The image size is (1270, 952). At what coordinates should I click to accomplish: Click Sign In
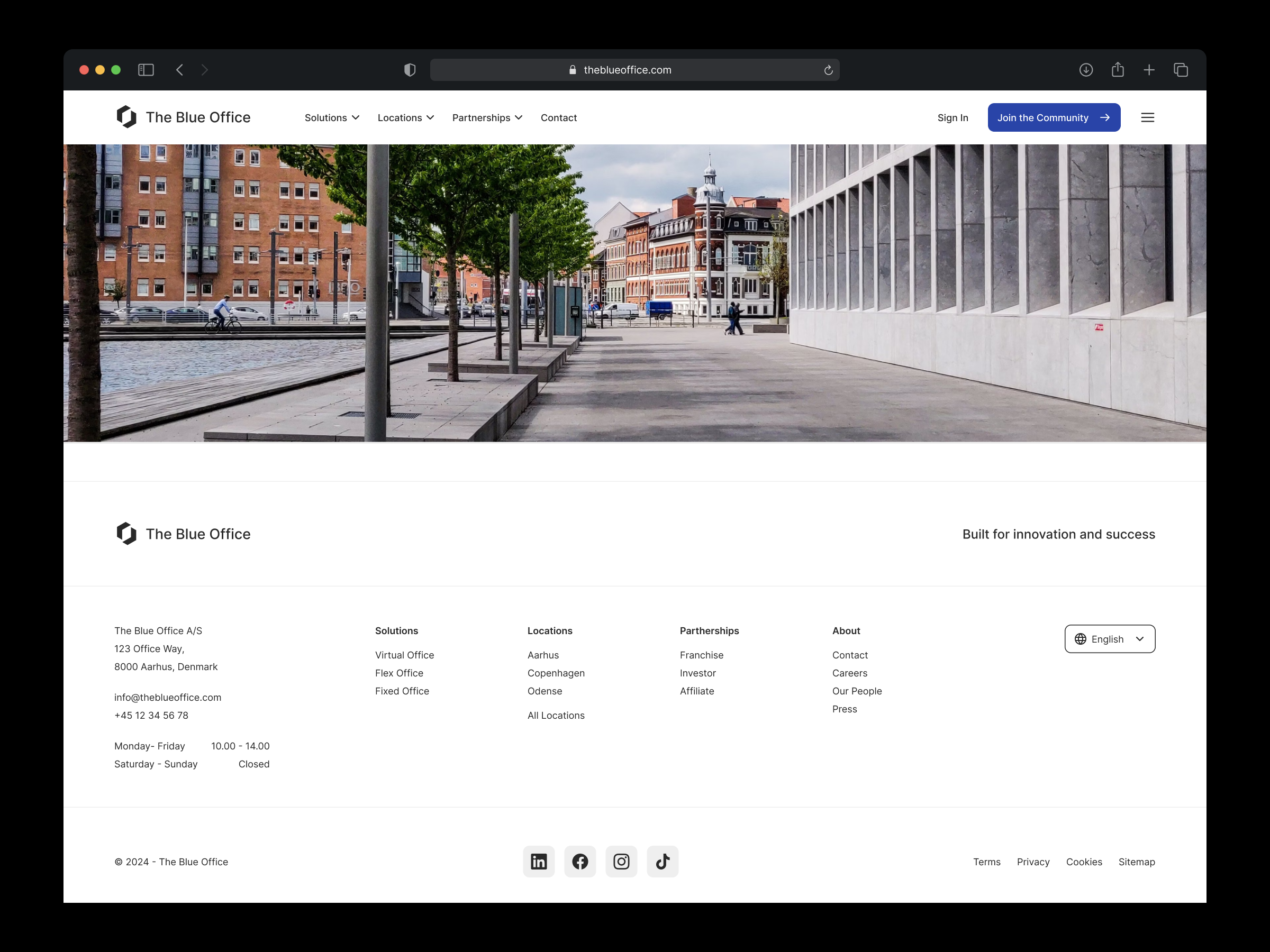pyautogui.click(x=952, y=117)
